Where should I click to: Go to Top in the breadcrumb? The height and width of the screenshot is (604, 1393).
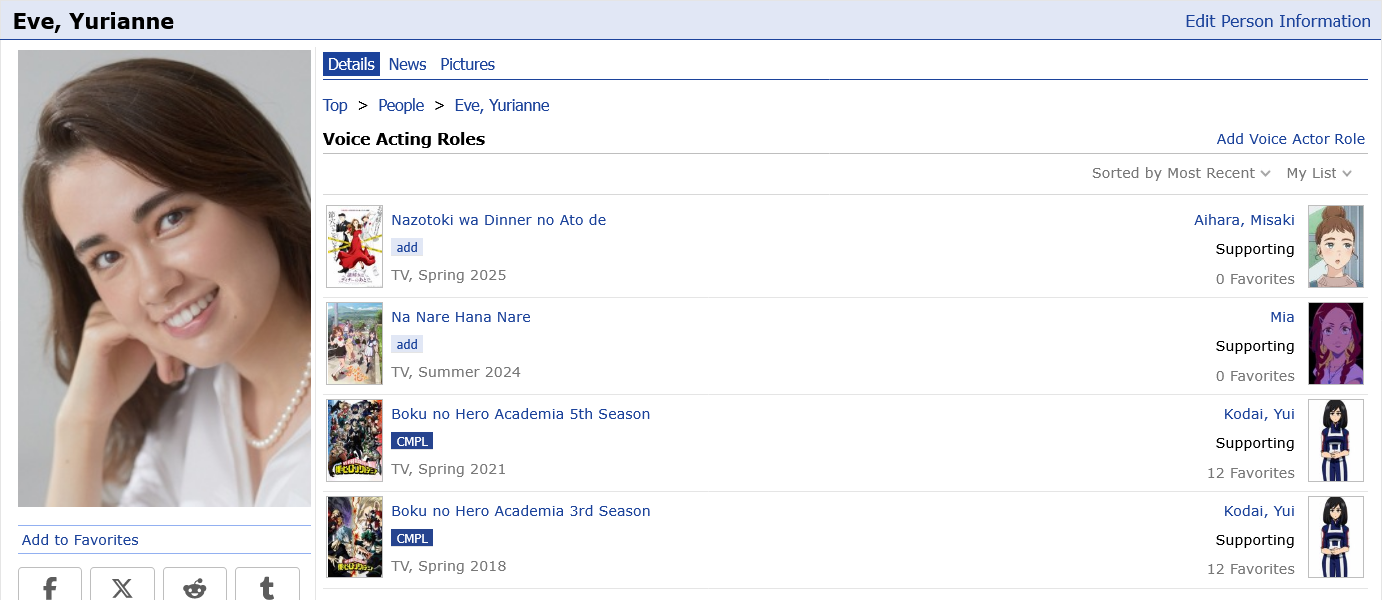(335, 105)
